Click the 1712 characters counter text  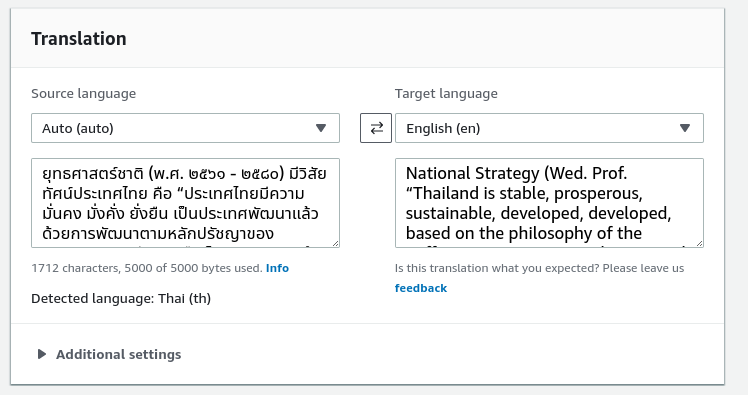pyautogui.click(x=147, y=268)
